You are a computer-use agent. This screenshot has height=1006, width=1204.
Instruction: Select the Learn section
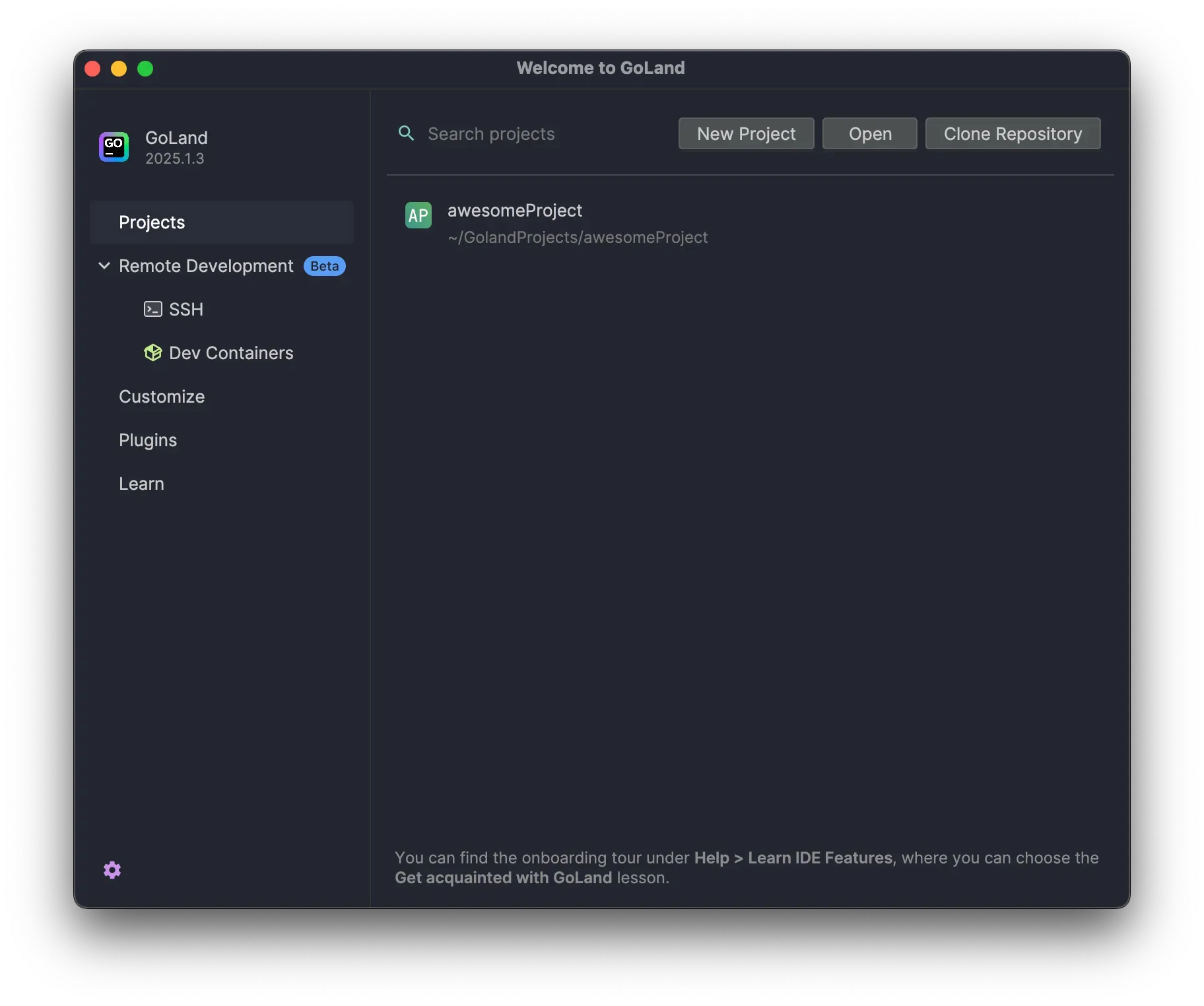pos(141,483)
